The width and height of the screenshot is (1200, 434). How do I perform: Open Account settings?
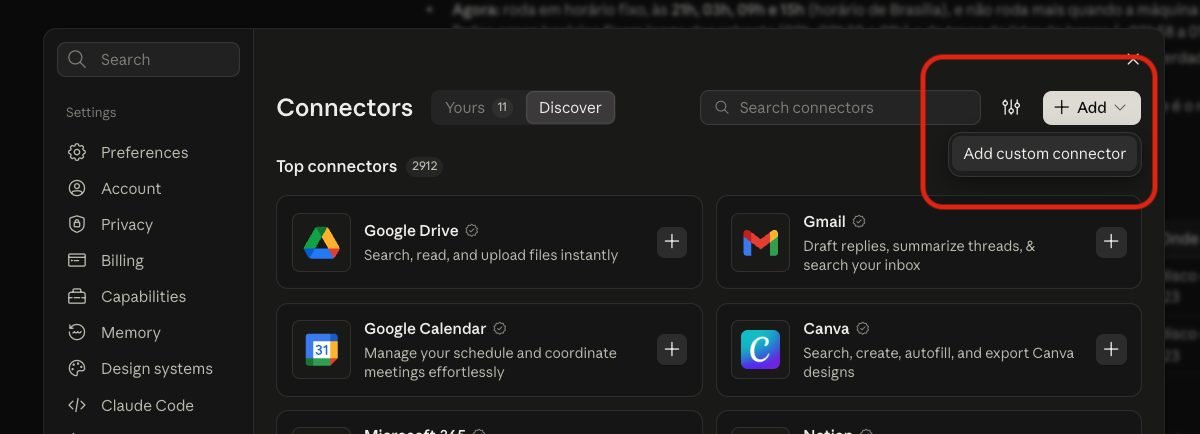(130, 189)
